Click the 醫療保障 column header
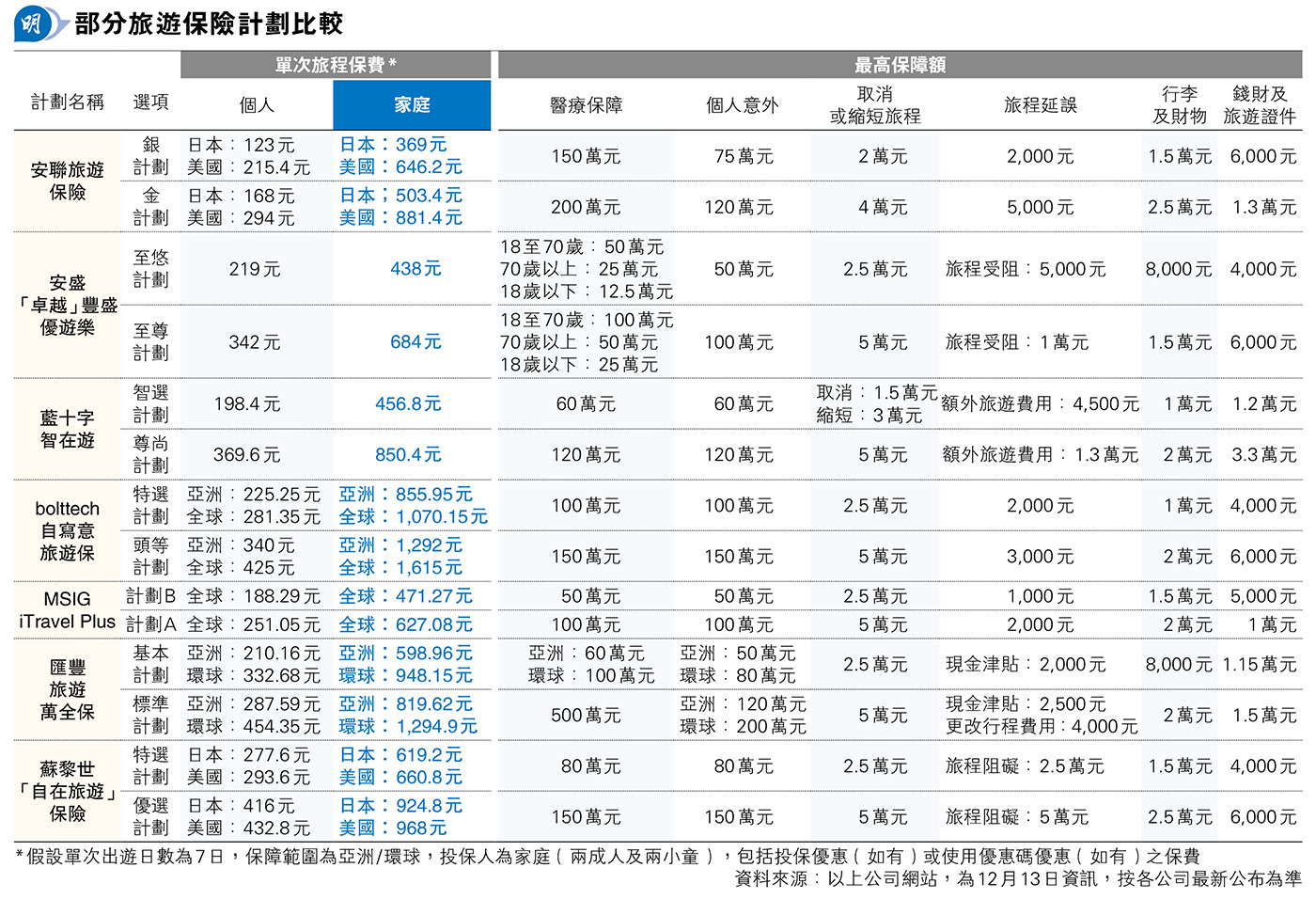Viewport: 1316px width, 899px height. point(586,105)
